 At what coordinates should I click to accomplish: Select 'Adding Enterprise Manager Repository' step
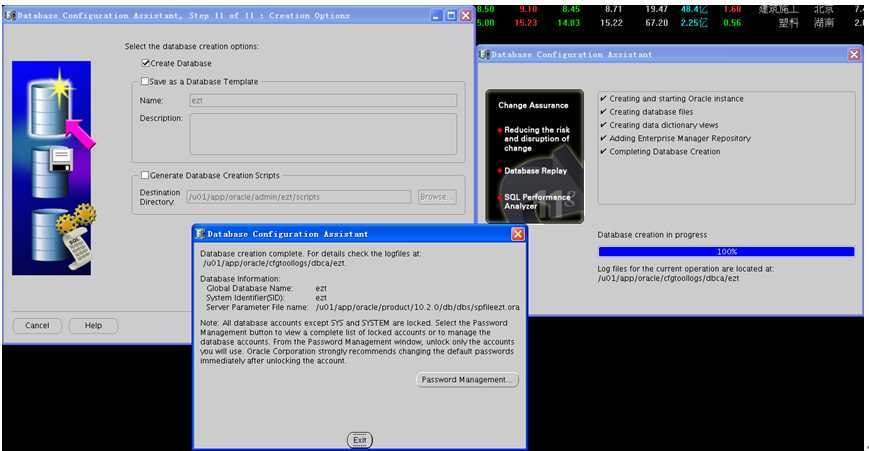[680, 139]
